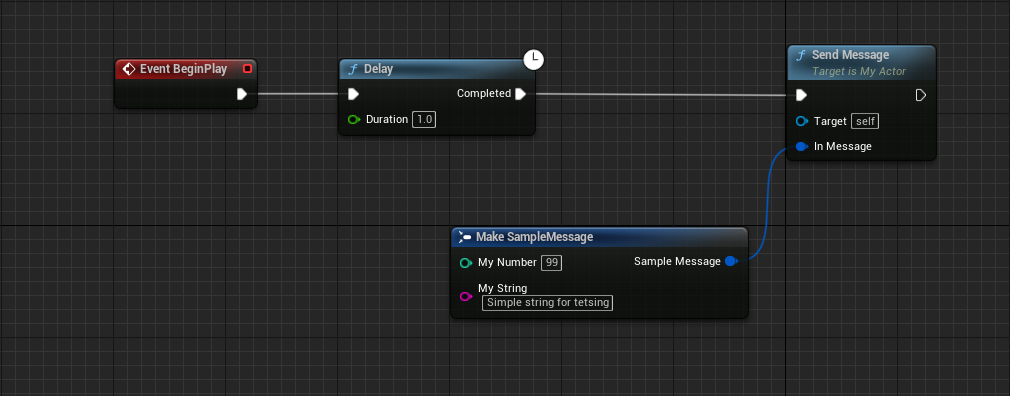Select the Delay node title bar
The height and width of the screenshot is (396, 1010).
point(437,69)
